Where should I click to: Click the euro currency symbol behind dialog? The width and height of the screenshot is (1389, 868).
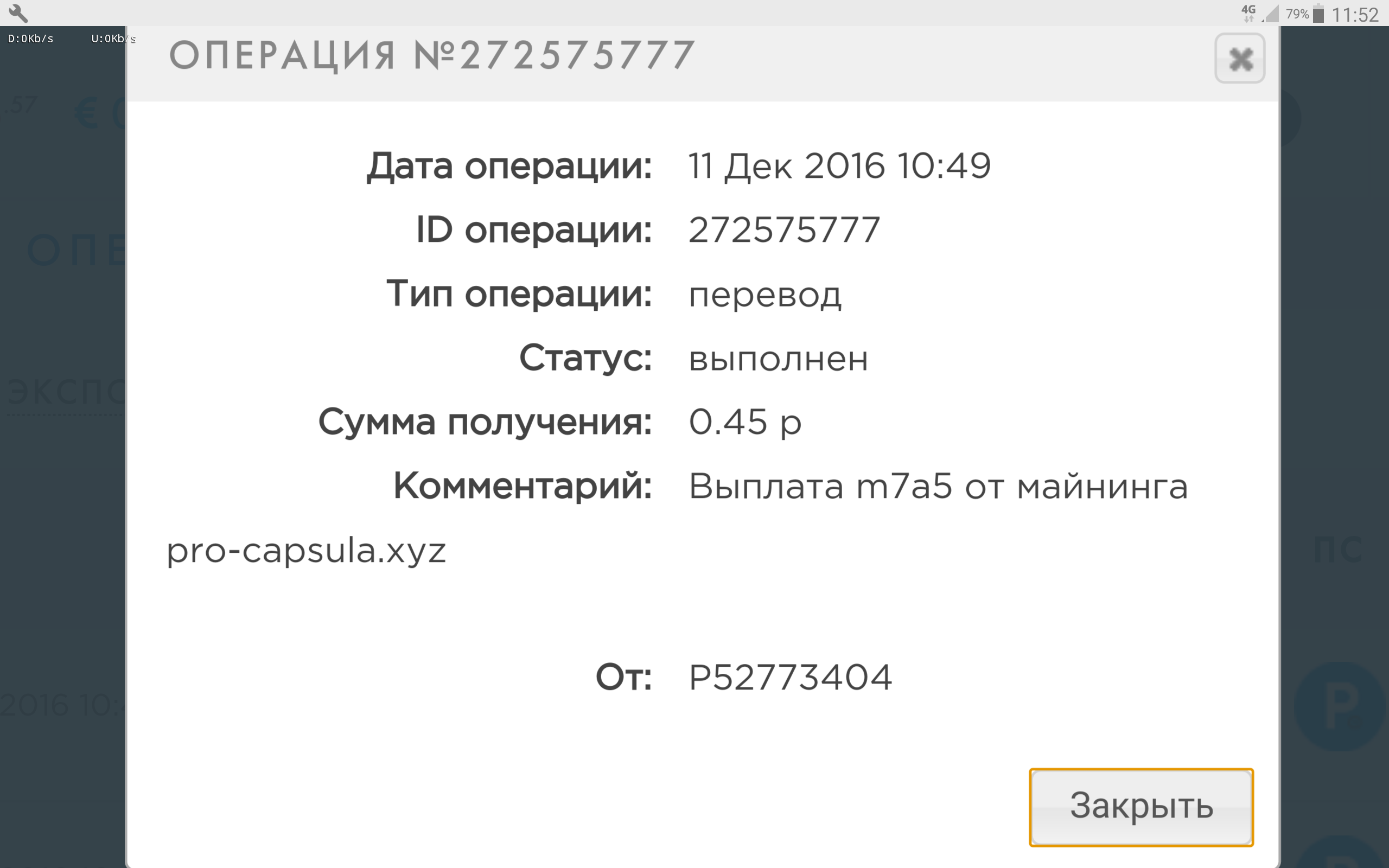87,114
